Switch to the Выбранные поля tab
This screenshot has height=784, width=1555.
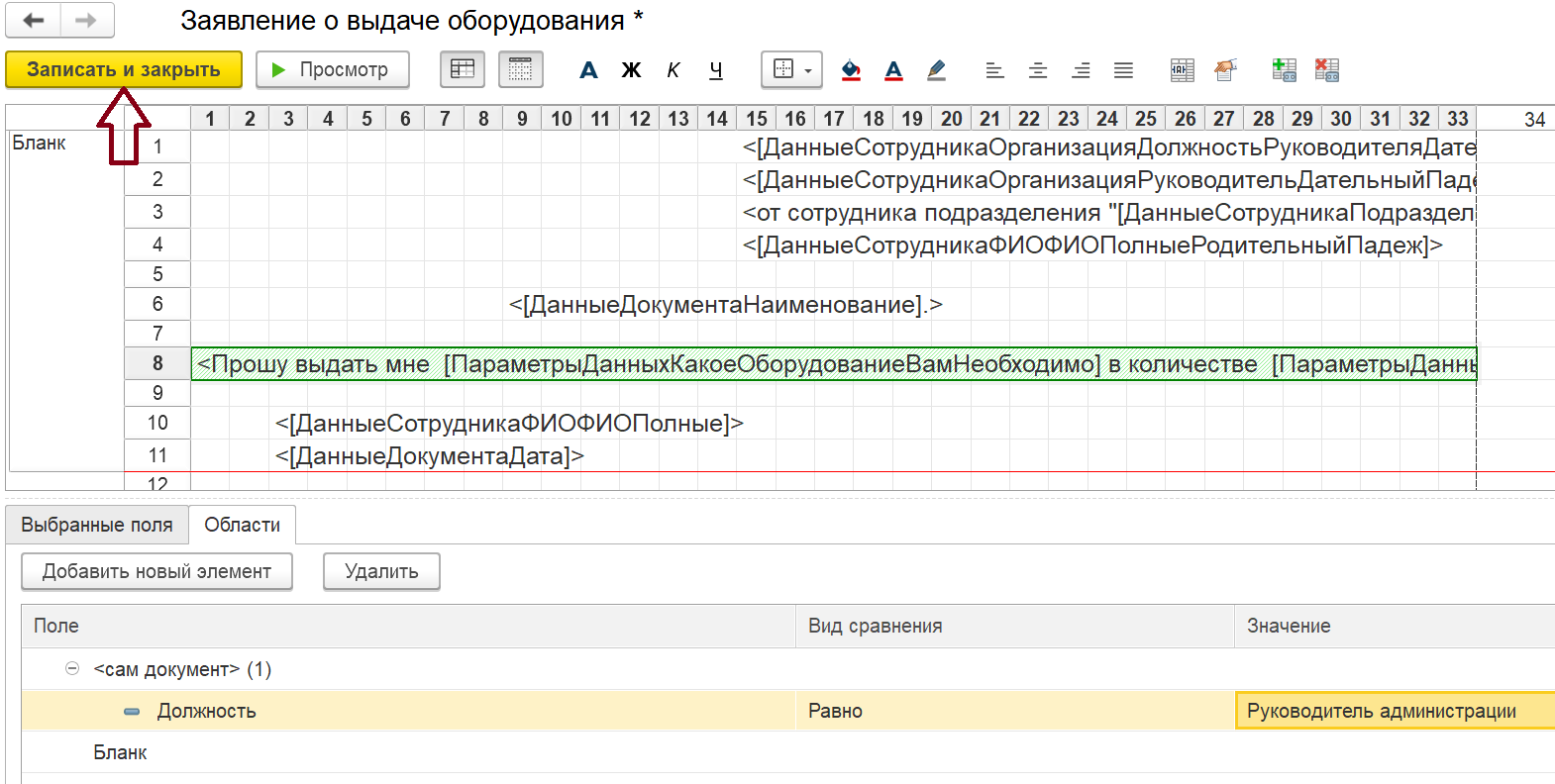point(97,525)
